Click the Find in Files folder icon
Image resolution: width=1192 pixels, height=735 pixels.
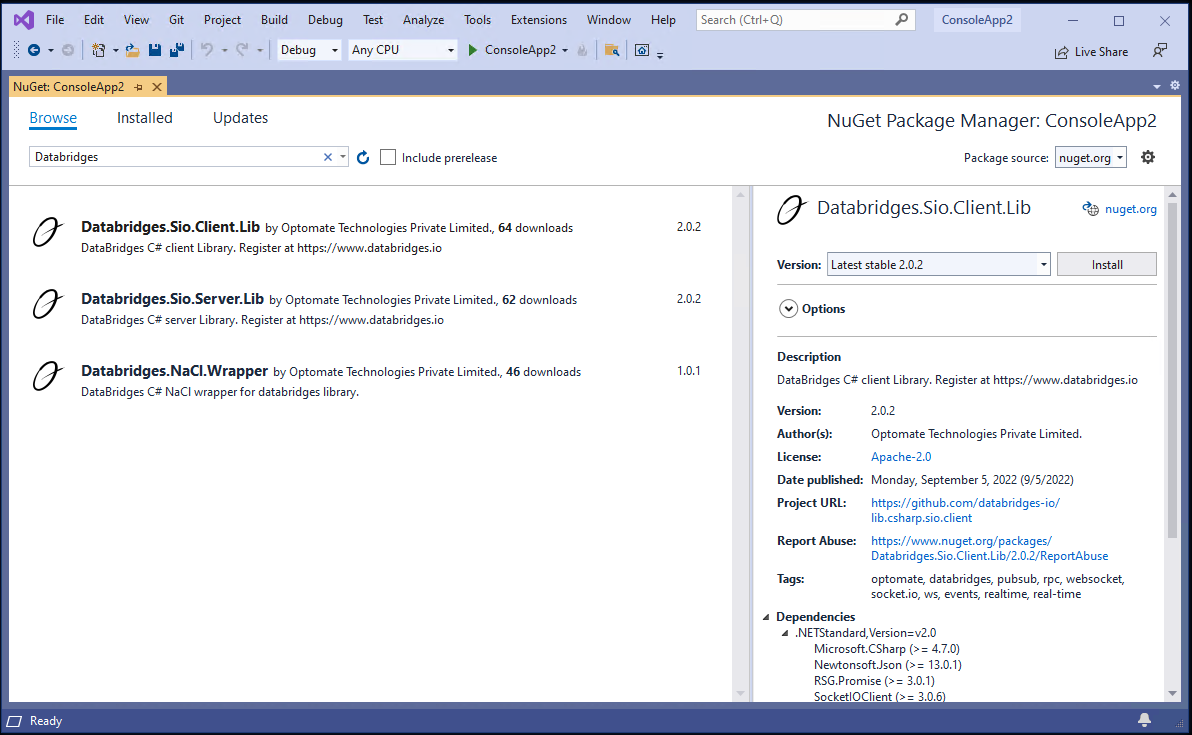tap(613, 50)
